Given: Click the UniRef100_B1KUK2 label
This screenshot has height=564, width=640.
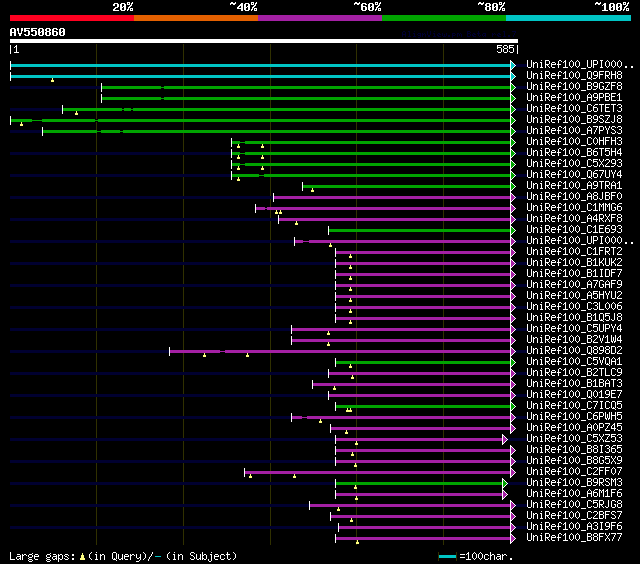Looking at the screenshot, I should point(574,263).
